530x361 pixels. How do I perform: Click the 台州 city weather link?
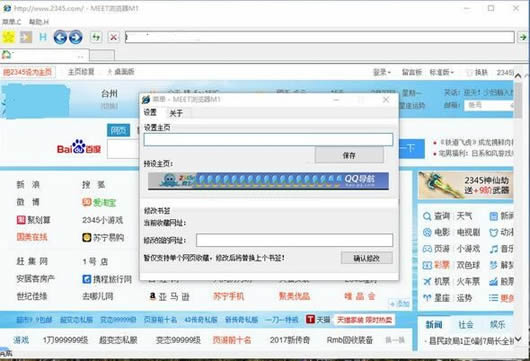pyautogui.click(x=109, y=93)
